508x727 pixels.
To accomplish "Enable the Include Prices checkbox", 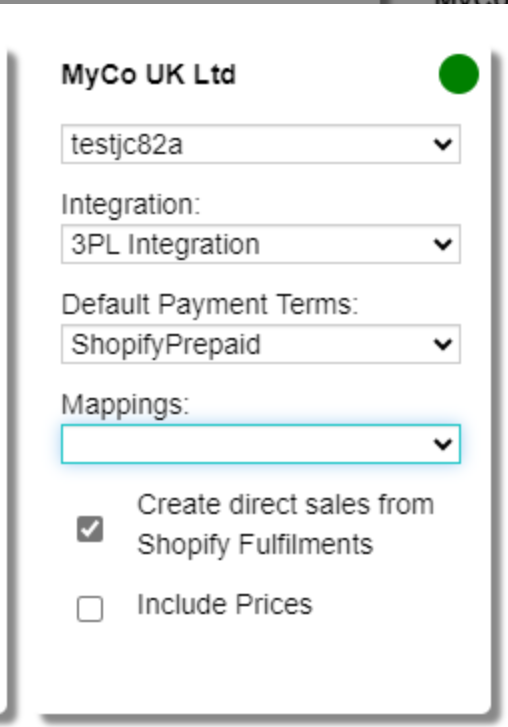I will tap(90, 608).
